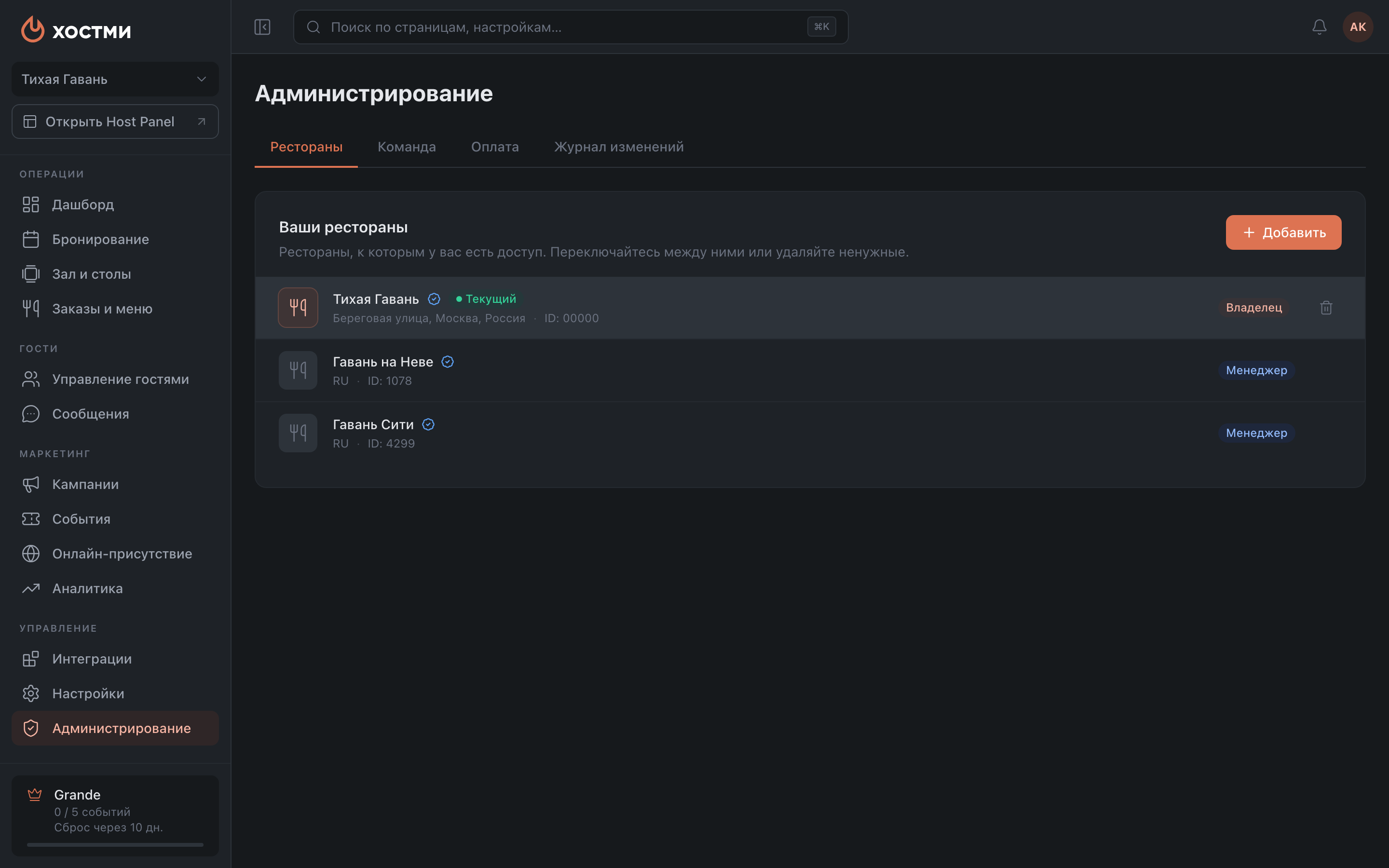Viewport: 1389px width, 868px height.
Task: Delete the Тихая Гавань restaurant via trash icon
Action: [1326, 308]
